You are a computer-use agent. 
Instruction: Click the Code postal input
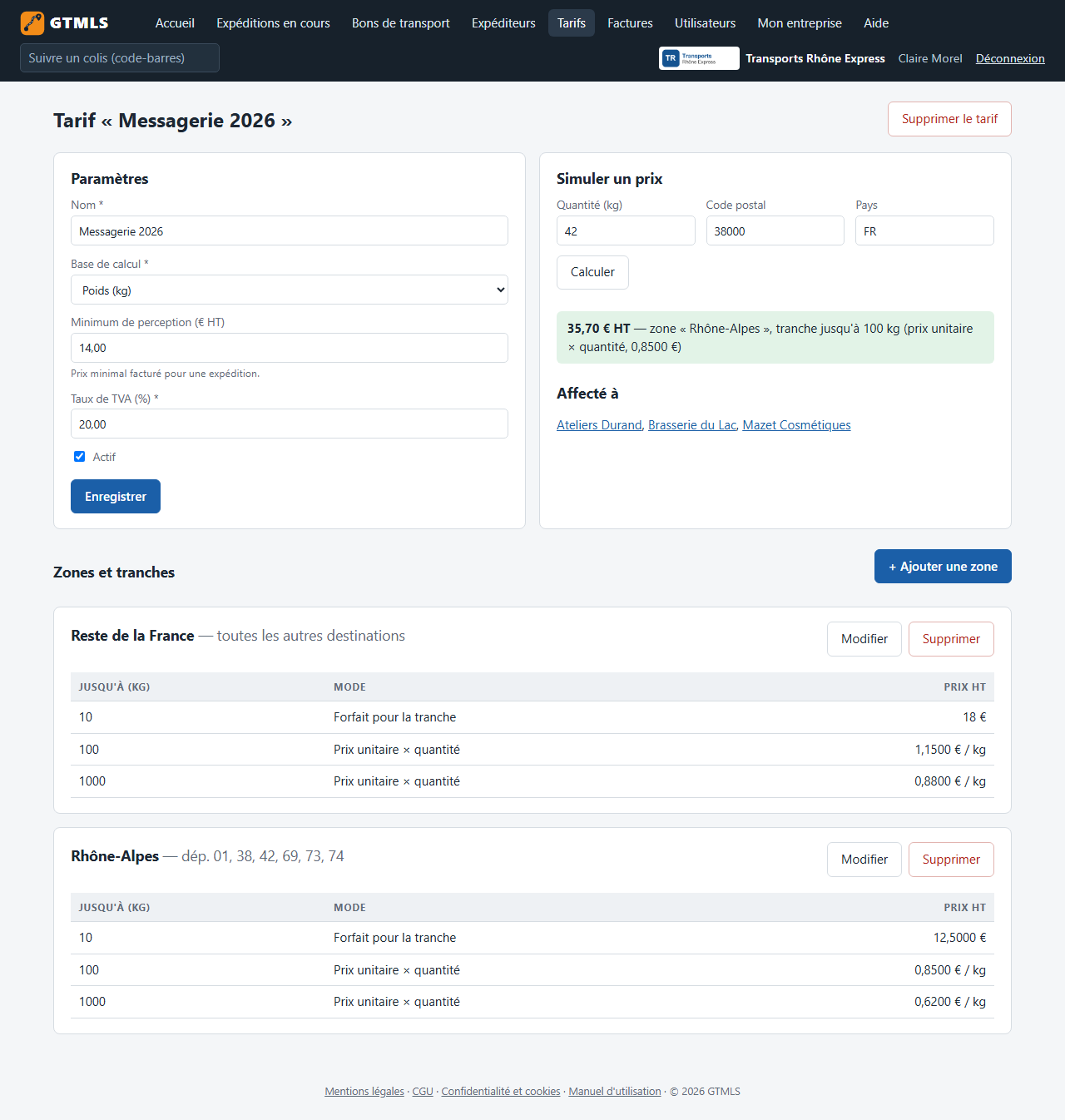tap(775, 231)
